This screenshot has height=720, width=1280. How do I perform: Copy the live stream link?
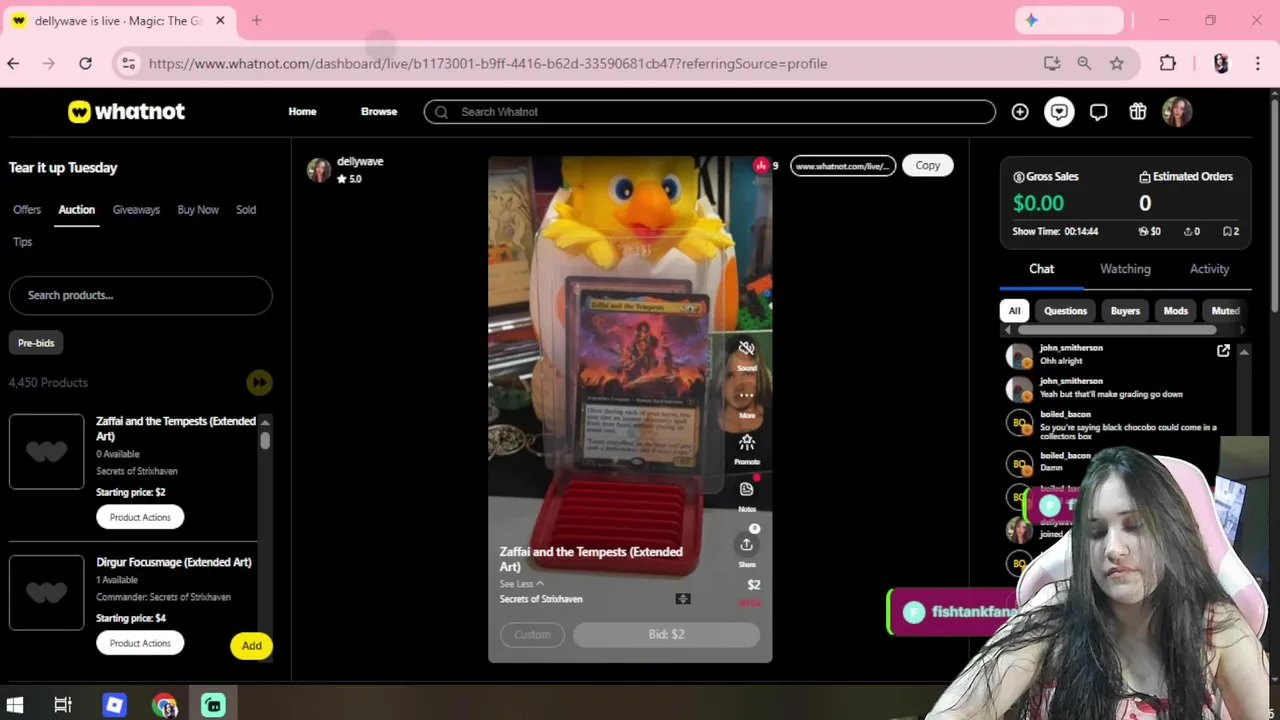point(927,165)
